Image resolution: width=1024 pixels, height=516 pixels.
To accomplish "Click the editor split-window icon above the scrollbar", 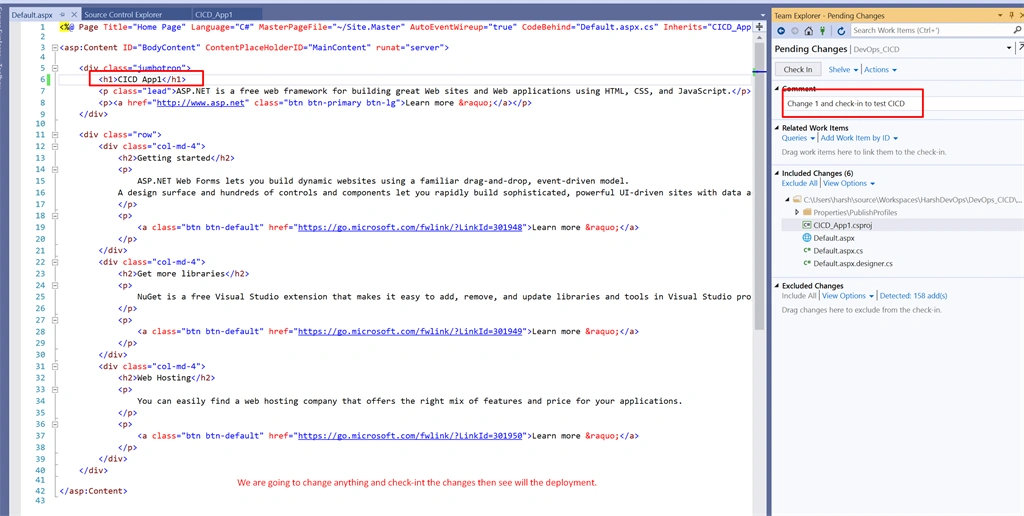I will pos(759,27).
